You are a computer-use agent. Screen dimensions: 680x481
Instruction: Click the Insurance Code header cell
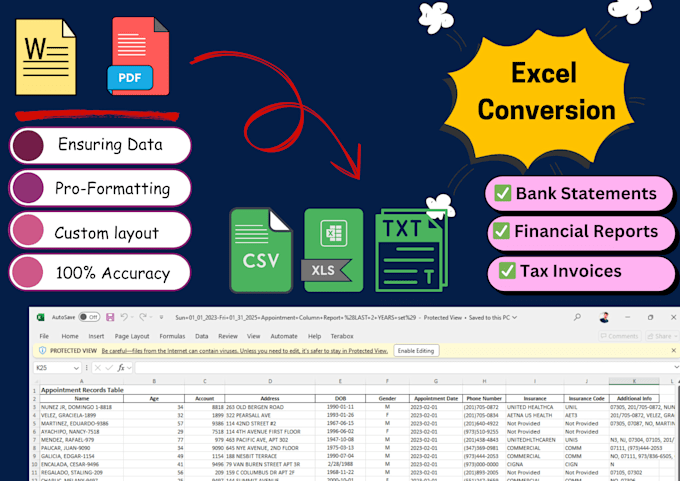586,398
